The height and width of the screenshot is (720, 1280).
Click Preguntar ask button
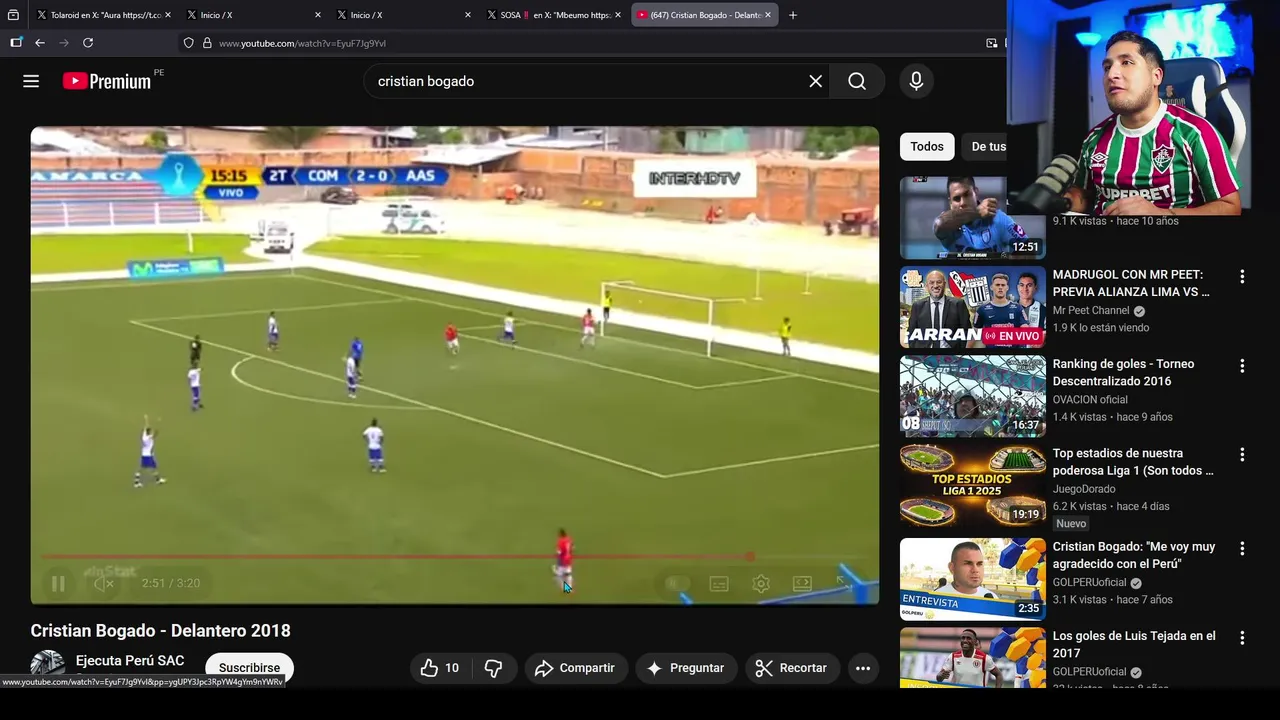686,668
